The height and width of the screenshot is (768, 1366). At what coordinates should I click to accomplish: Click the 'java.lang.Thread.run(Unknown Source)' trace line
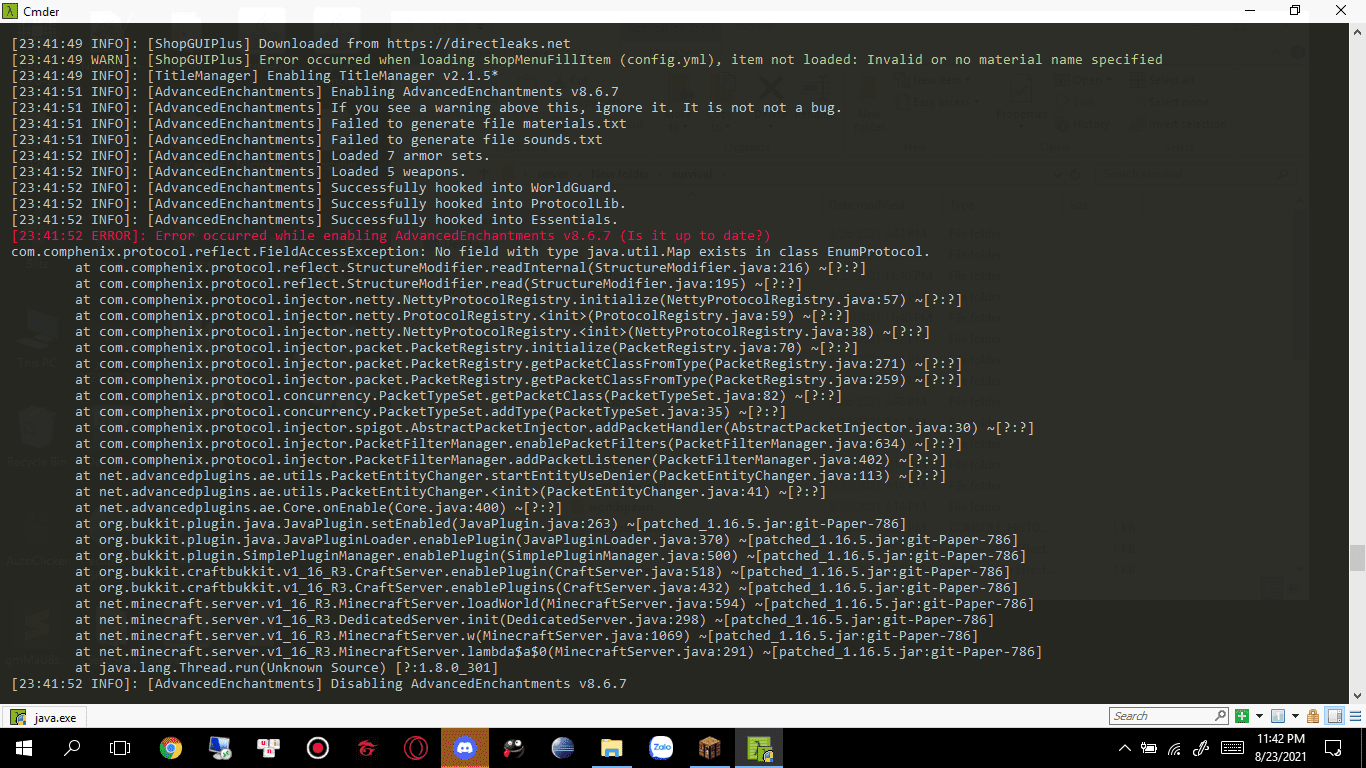(x=287, y=667)
